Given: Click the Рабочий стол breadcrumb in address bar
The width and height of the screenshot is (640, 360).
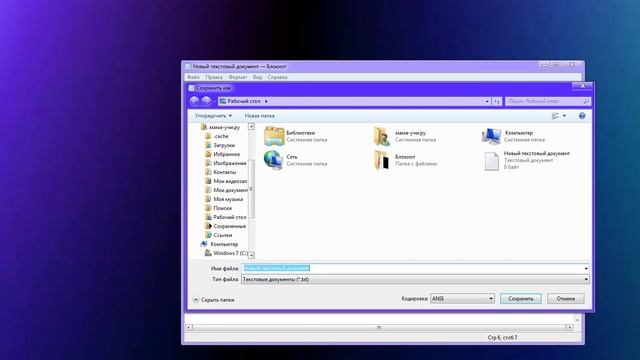Looking at the screenshot, I should pos(244,101).
